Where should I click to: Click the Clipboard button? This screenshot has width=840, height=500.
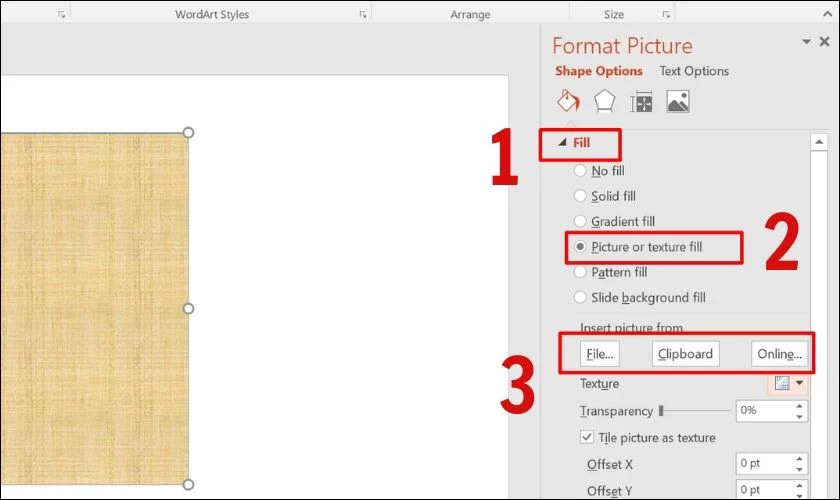(x=685, y=354)
